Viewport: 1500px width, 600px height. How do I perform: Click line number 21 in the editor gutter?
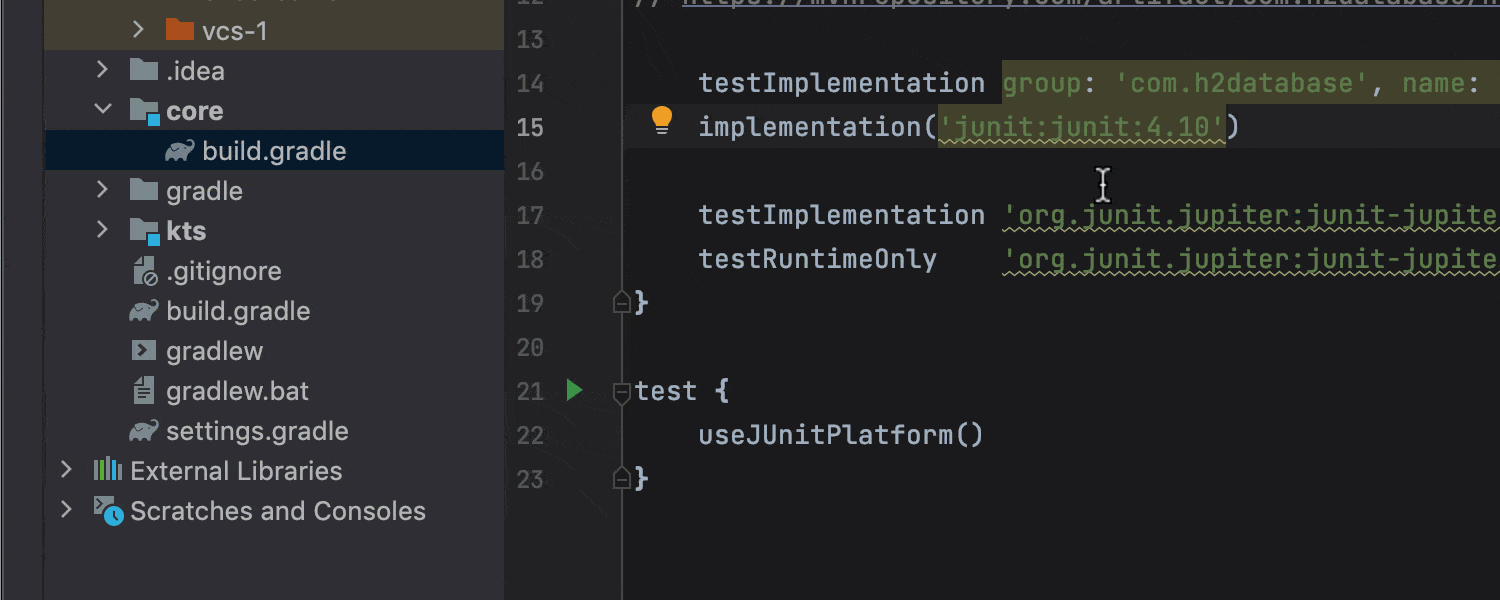(x=530, y=391)
